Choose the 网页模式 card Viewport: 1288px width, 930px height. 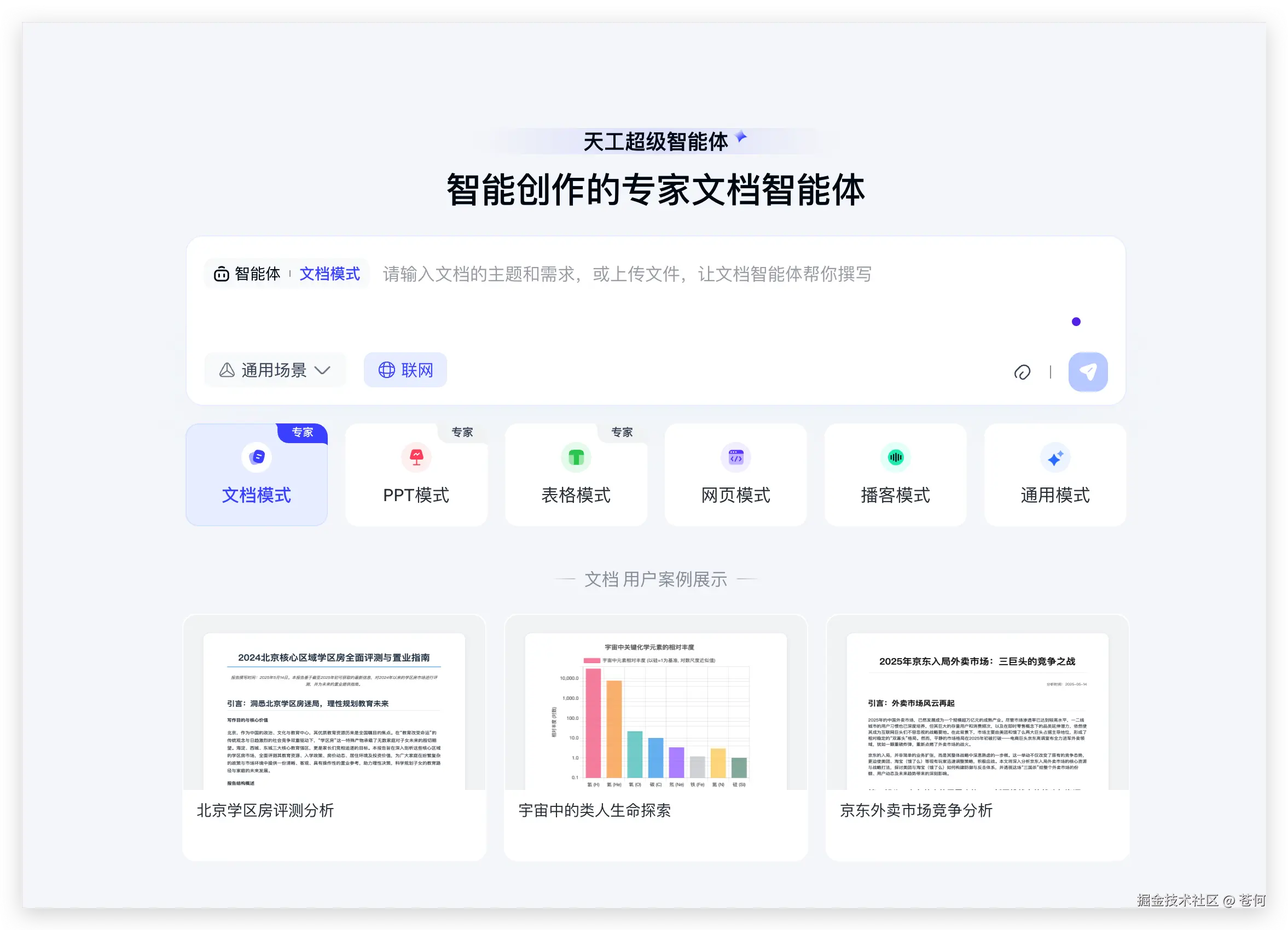pos(735,476)
